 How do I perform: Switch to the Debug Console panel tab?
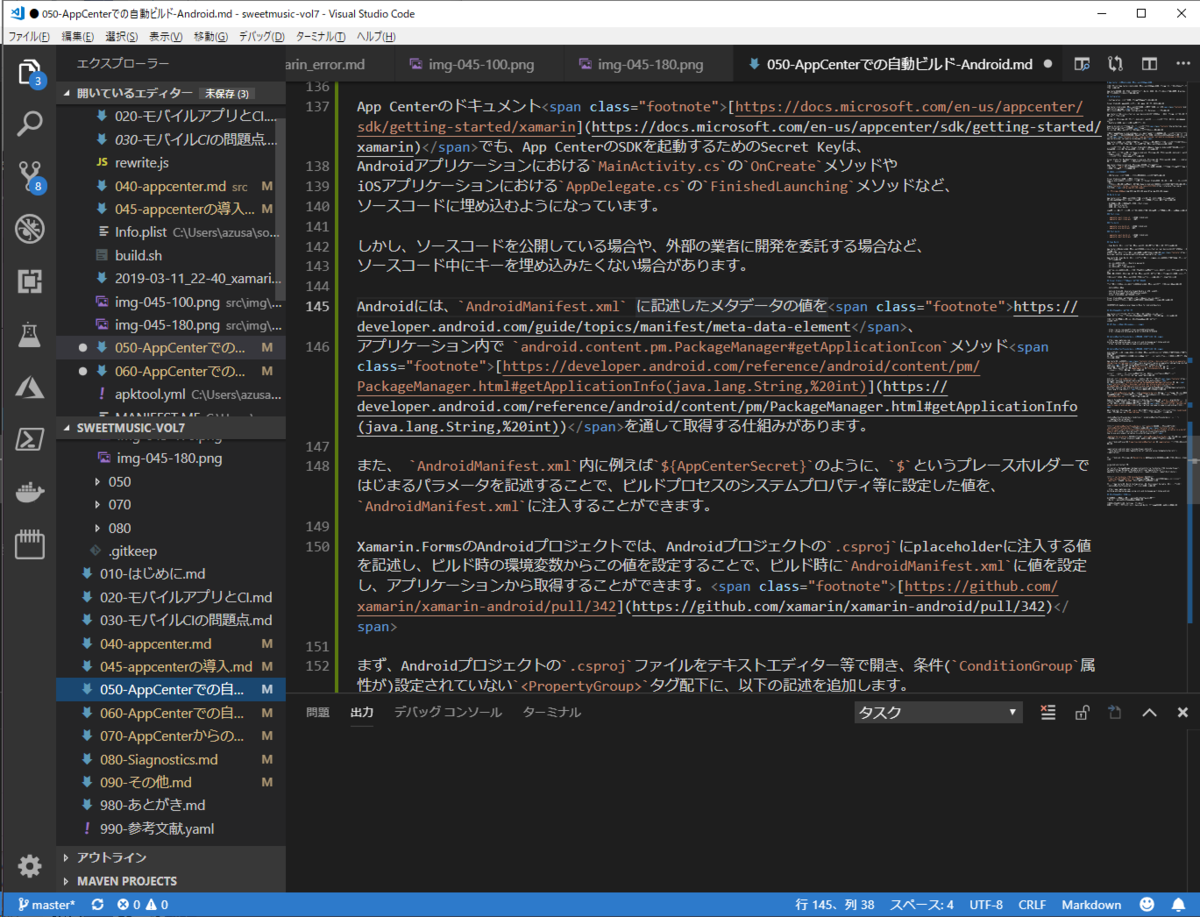(x=447, y=713)
